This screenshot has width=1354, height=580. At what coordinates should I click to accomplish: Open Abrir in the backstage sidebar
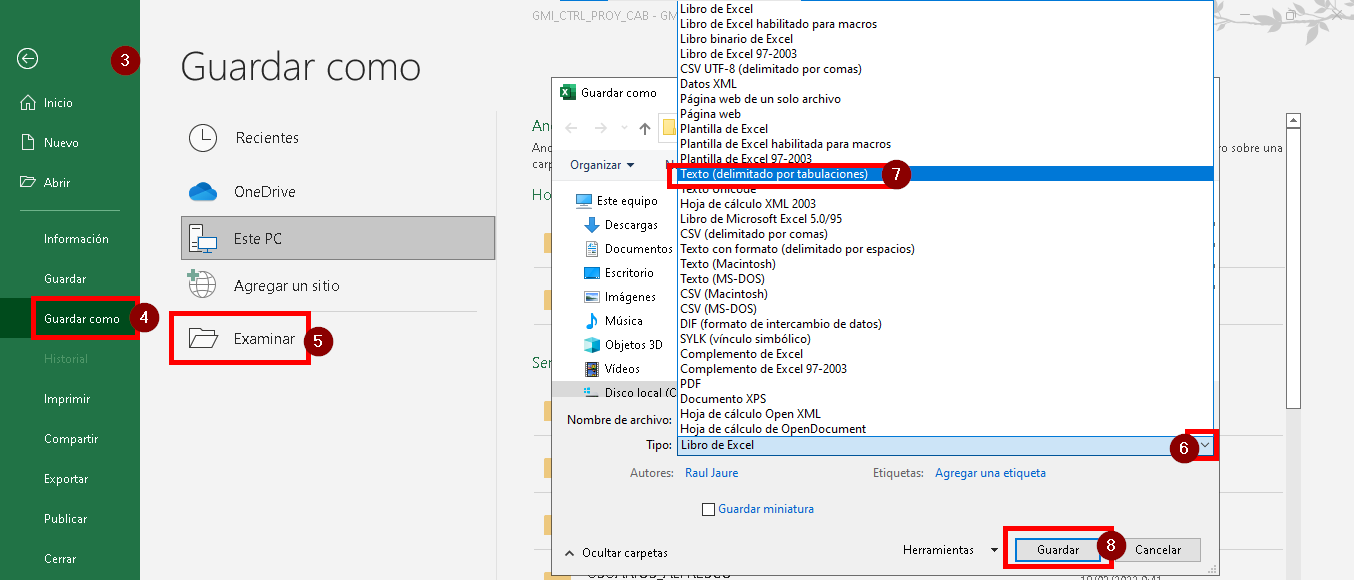coord(46,183)
